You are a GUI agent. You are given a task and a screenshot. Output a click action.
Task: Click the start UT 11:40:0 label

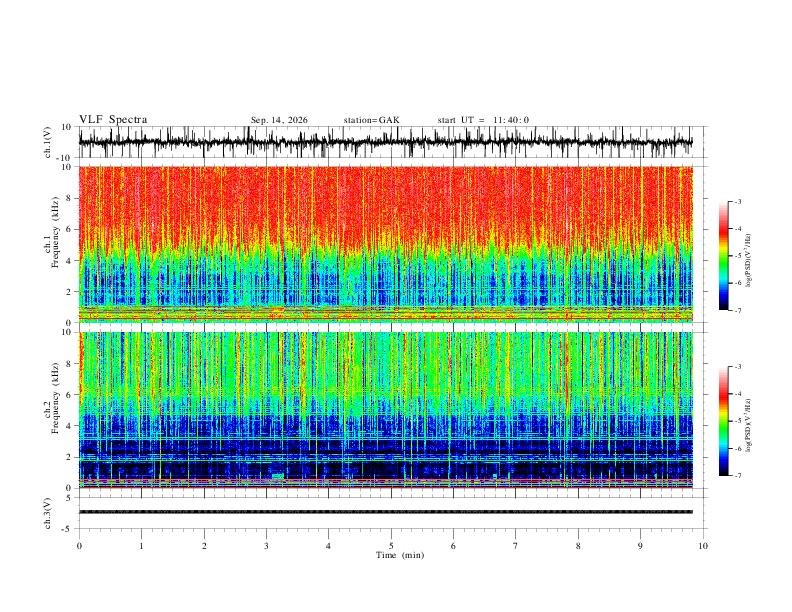pos(483,120)
